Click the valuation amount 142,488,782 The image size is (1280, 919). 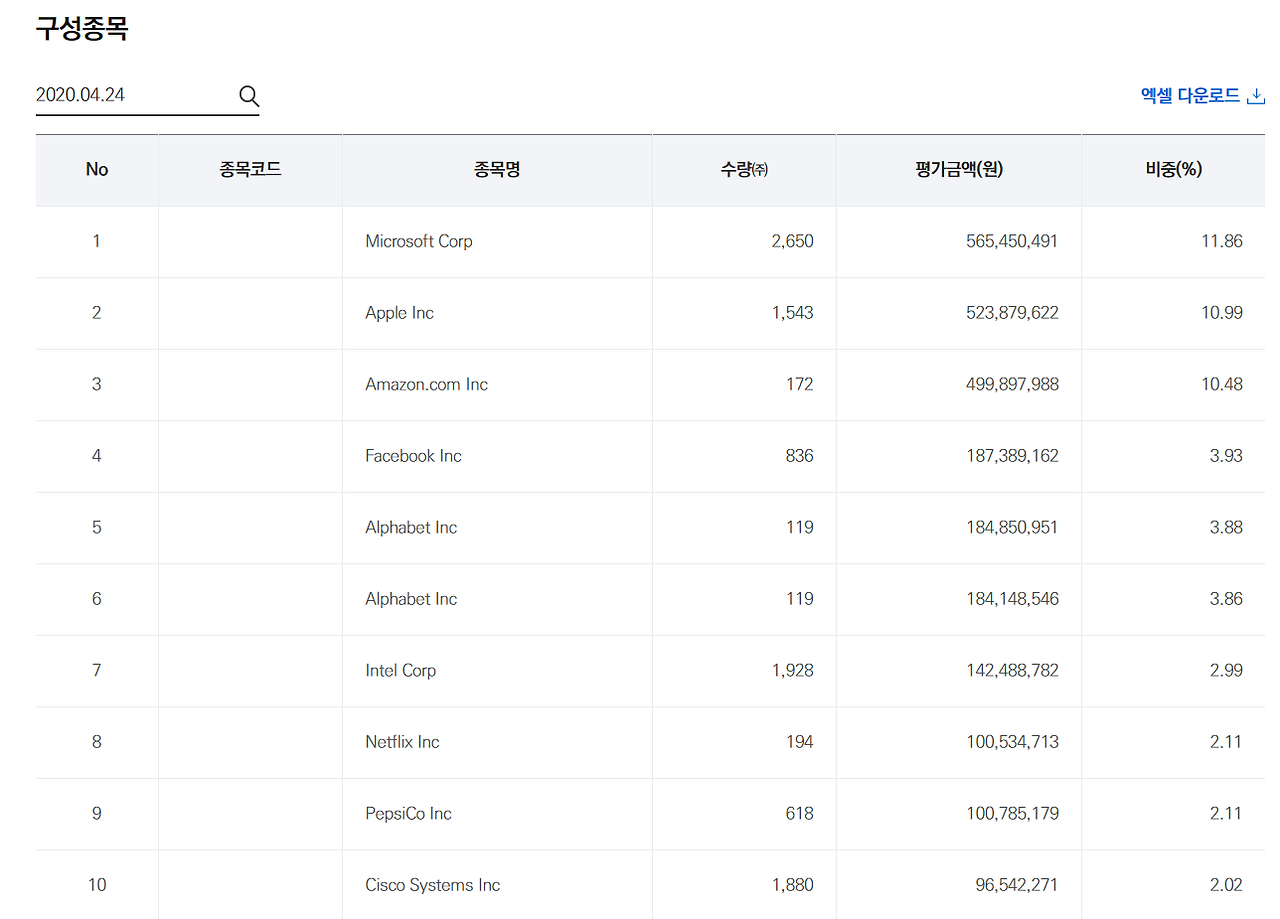[1013, 670]
